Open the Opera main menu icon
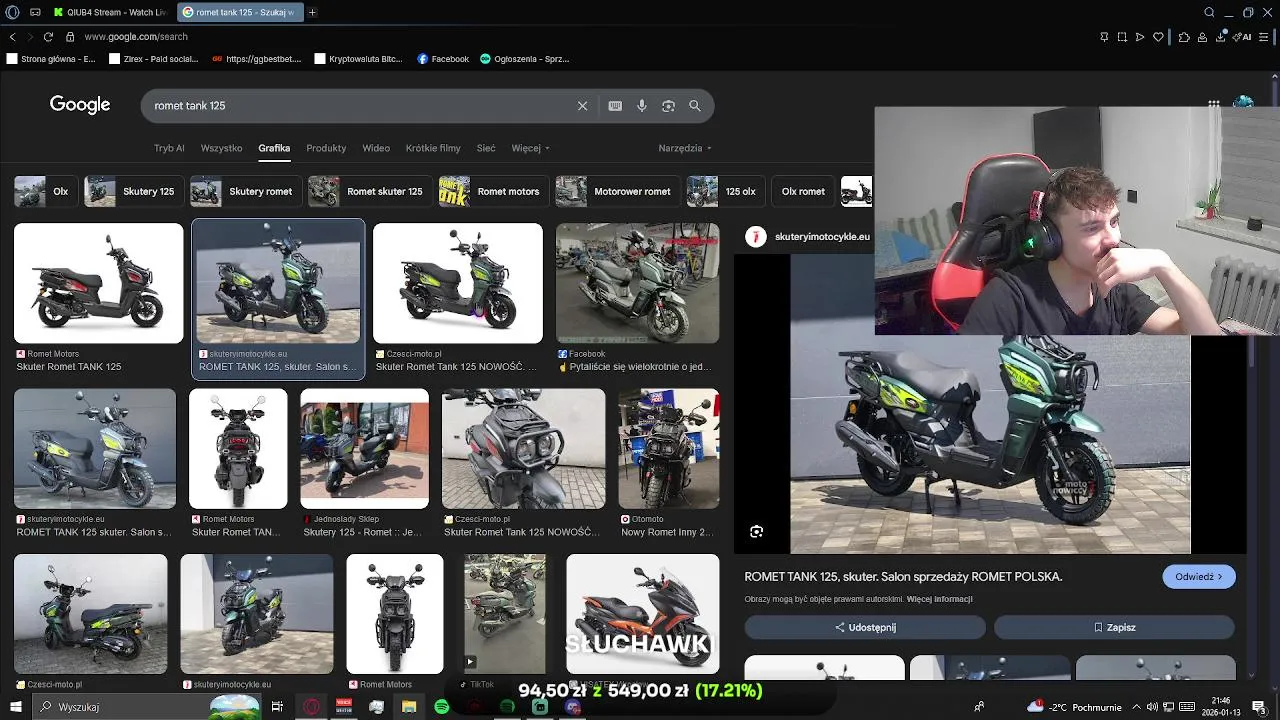The height and width of the screenshot is (720, 1280). [x=13, y=12]
